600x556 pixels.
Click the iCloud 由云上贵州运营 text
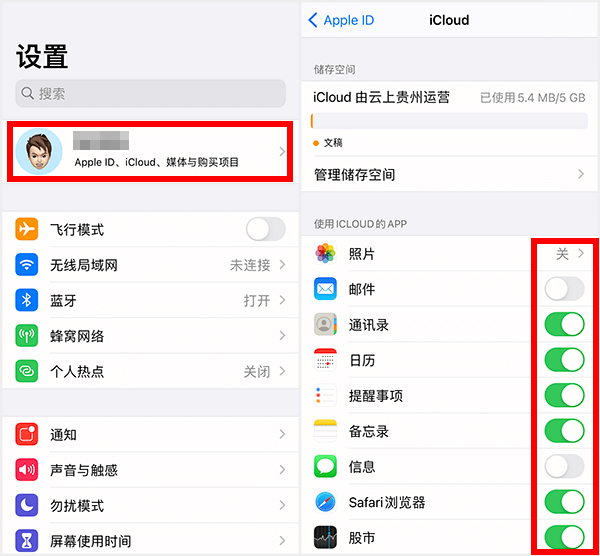pyautogui.click(x=381, y=97)
